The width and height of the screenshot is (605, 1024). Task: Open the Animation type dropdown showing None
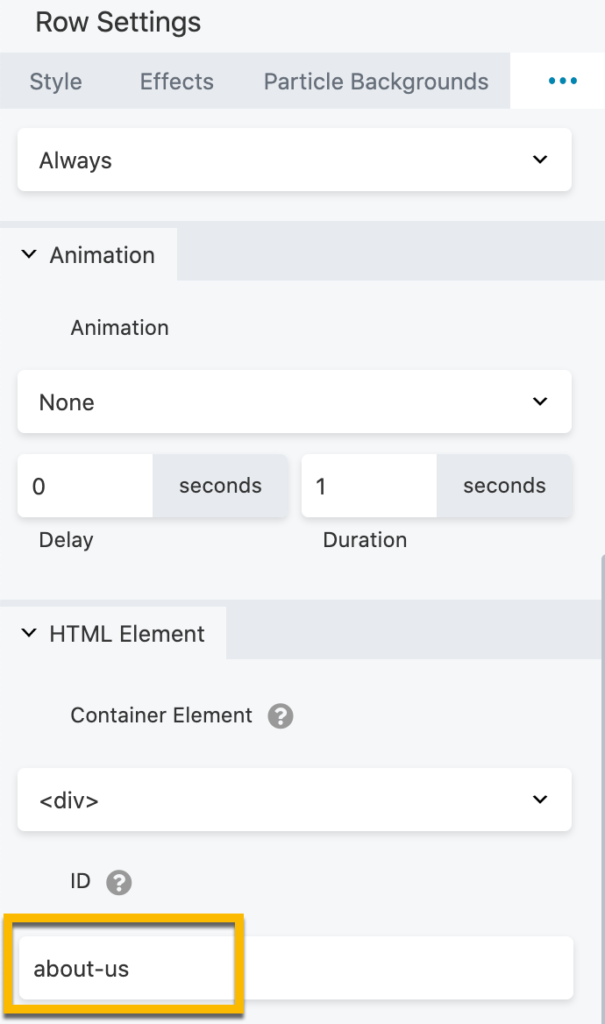pyautogui.click(x=294, y=402)
